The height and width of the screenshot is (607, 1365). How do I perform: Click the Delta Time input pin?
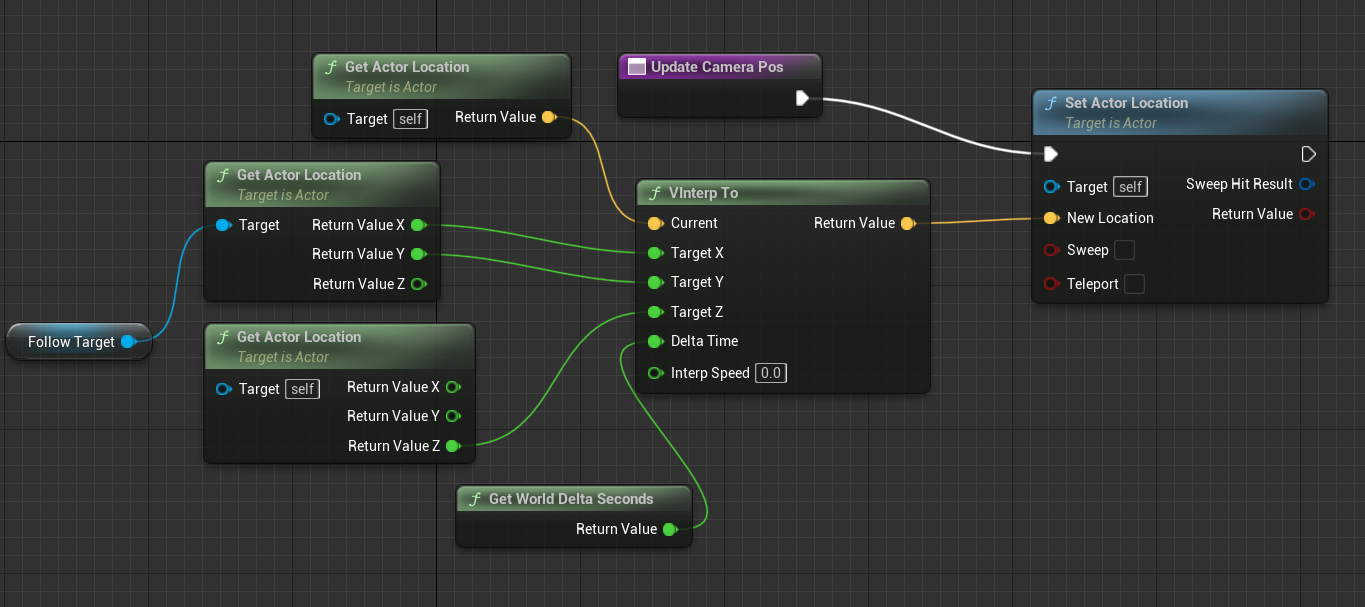click(x=655, y=341)
